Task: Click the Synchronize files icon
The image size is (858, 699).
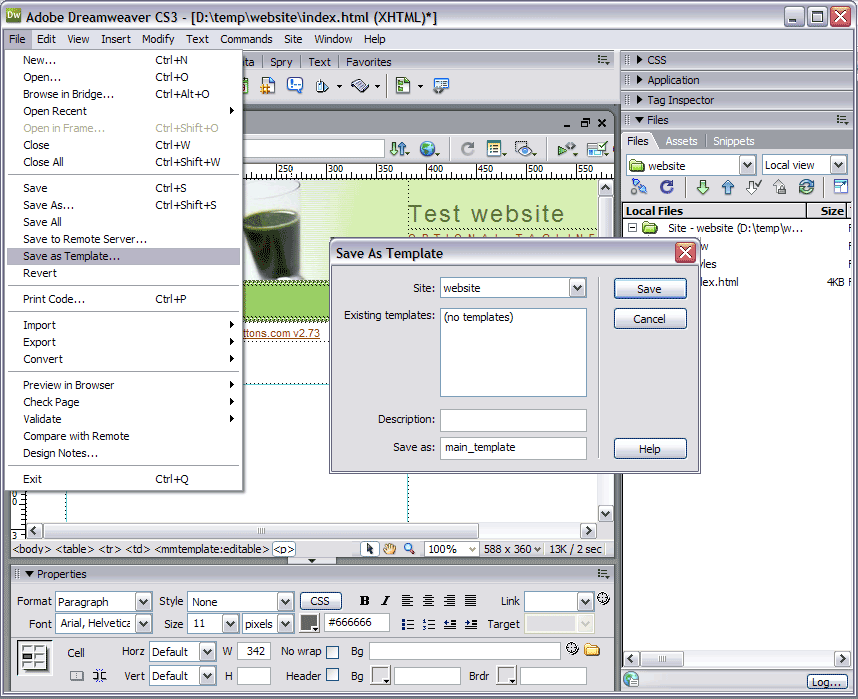Action: (x=806, y=187)
